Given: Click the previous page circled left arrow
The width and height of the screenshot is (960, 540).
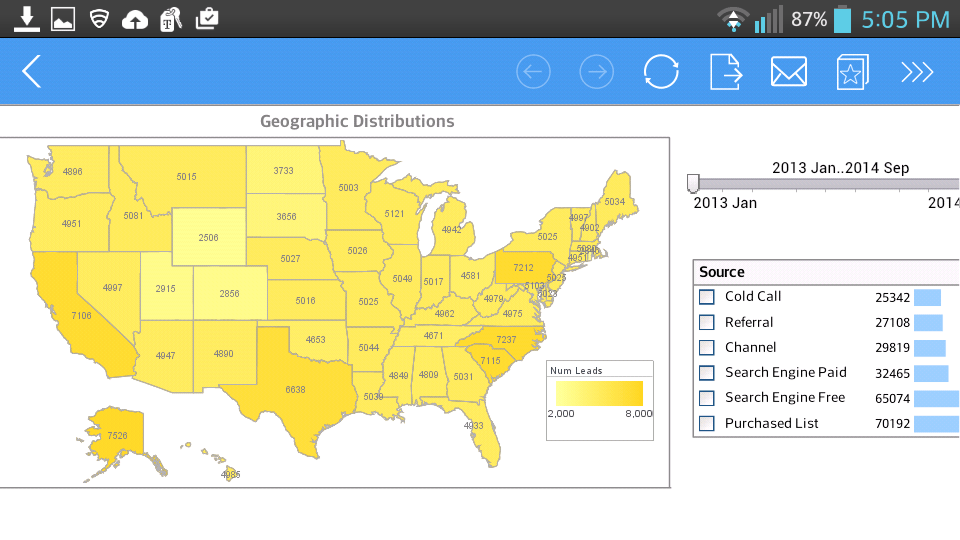Looking at the screenshot, I should tap(533, 72).
